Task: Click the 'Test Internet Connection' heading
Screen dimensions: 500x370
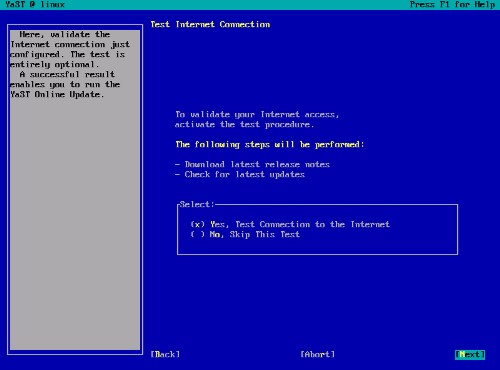Action: click(210, 24)
